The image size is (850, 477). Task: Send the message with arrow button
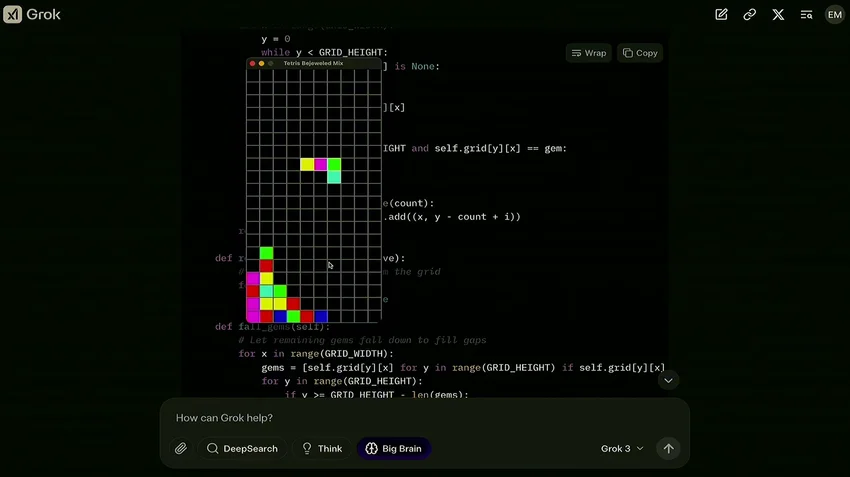coord(668,448)
